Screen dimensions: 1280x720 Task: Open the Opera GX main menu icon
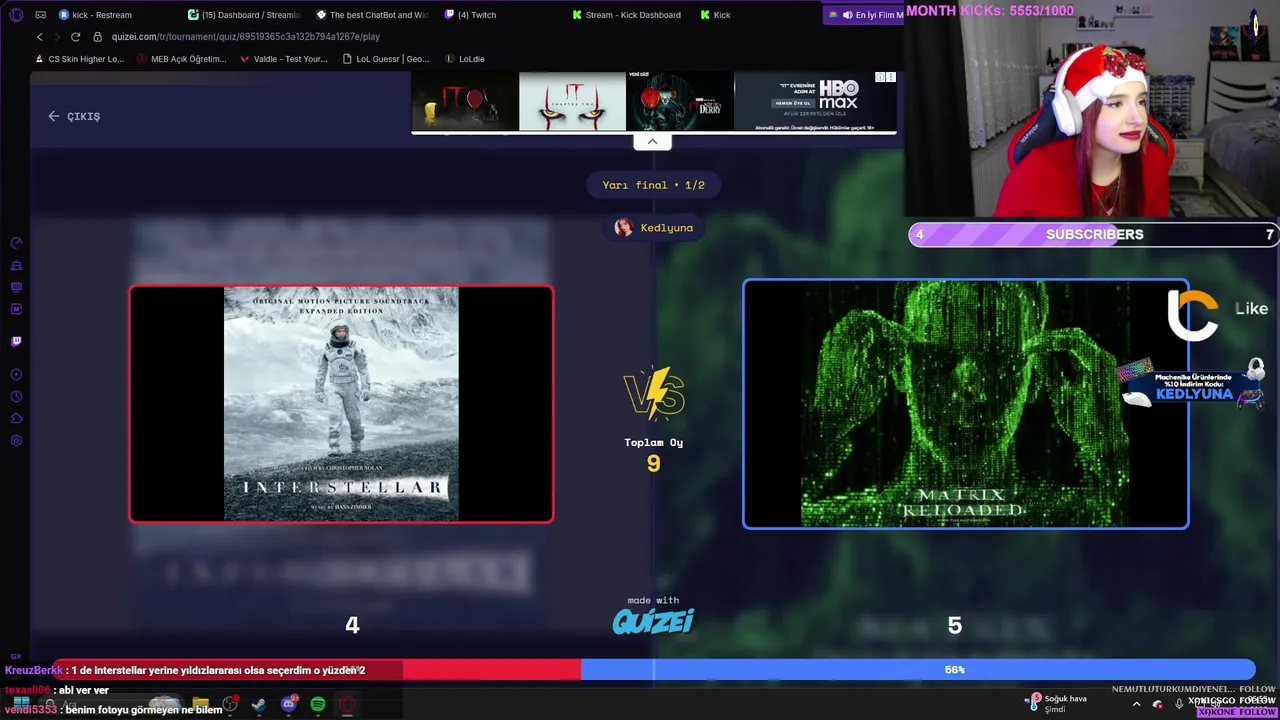tap(16, 15)
